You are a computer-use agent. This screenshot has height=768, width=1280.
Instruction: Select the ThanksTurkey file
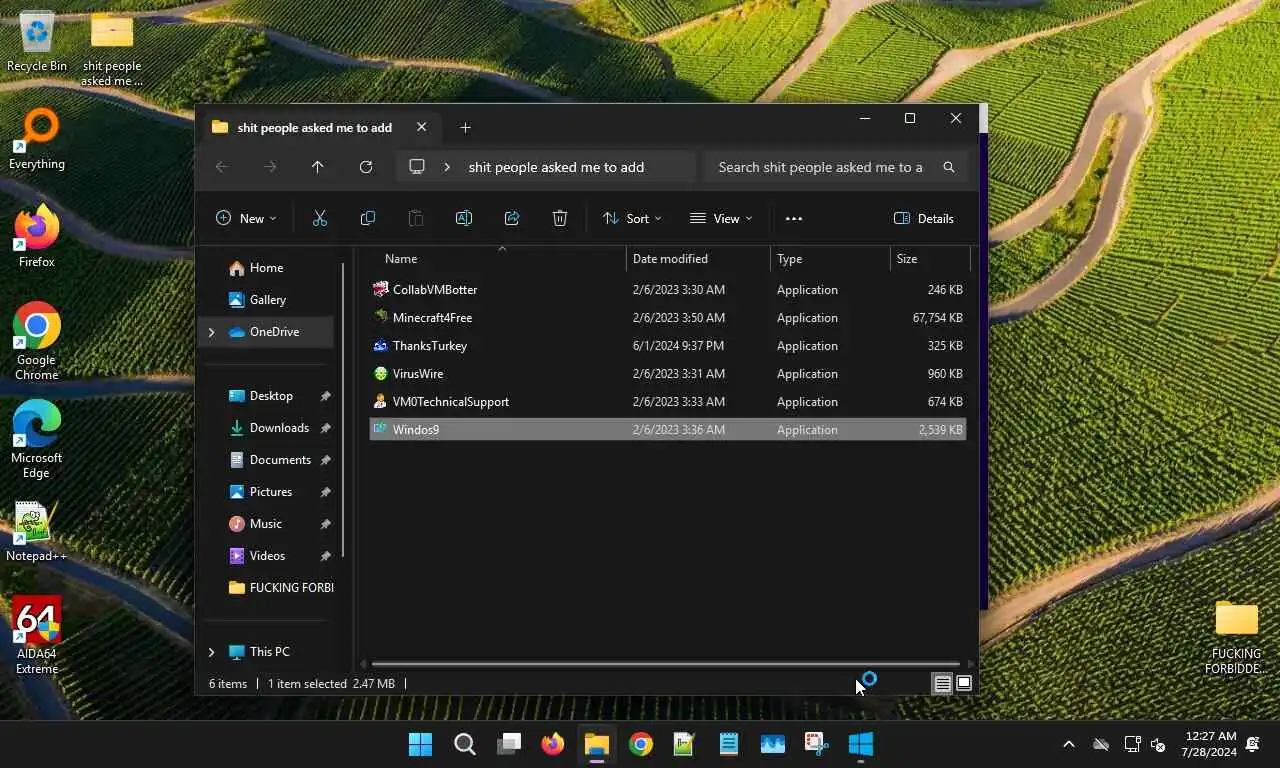point(667,346)
